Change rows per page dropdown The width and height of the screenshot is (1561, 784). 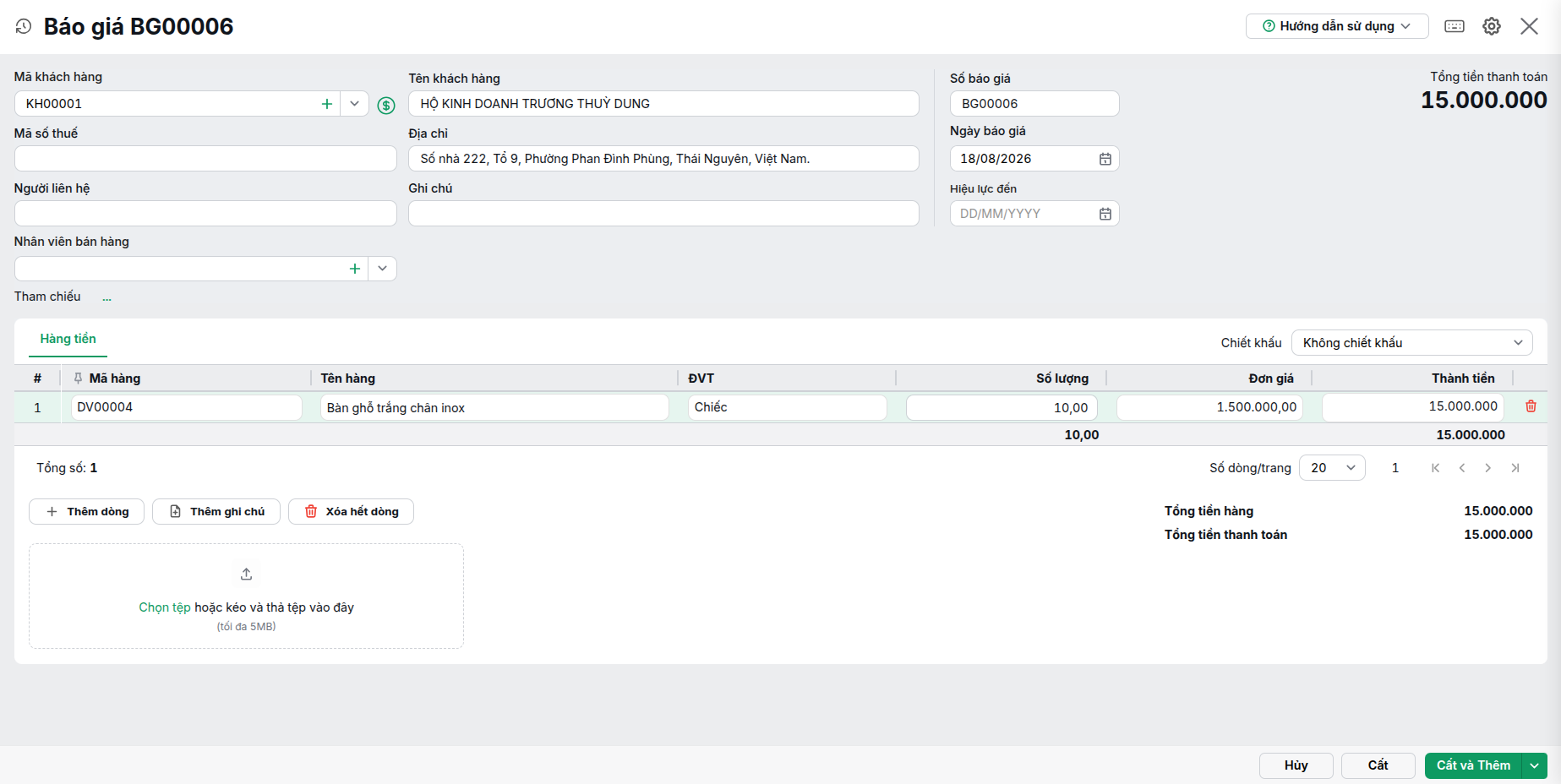pyautogui.click(x=1332, y=468)
